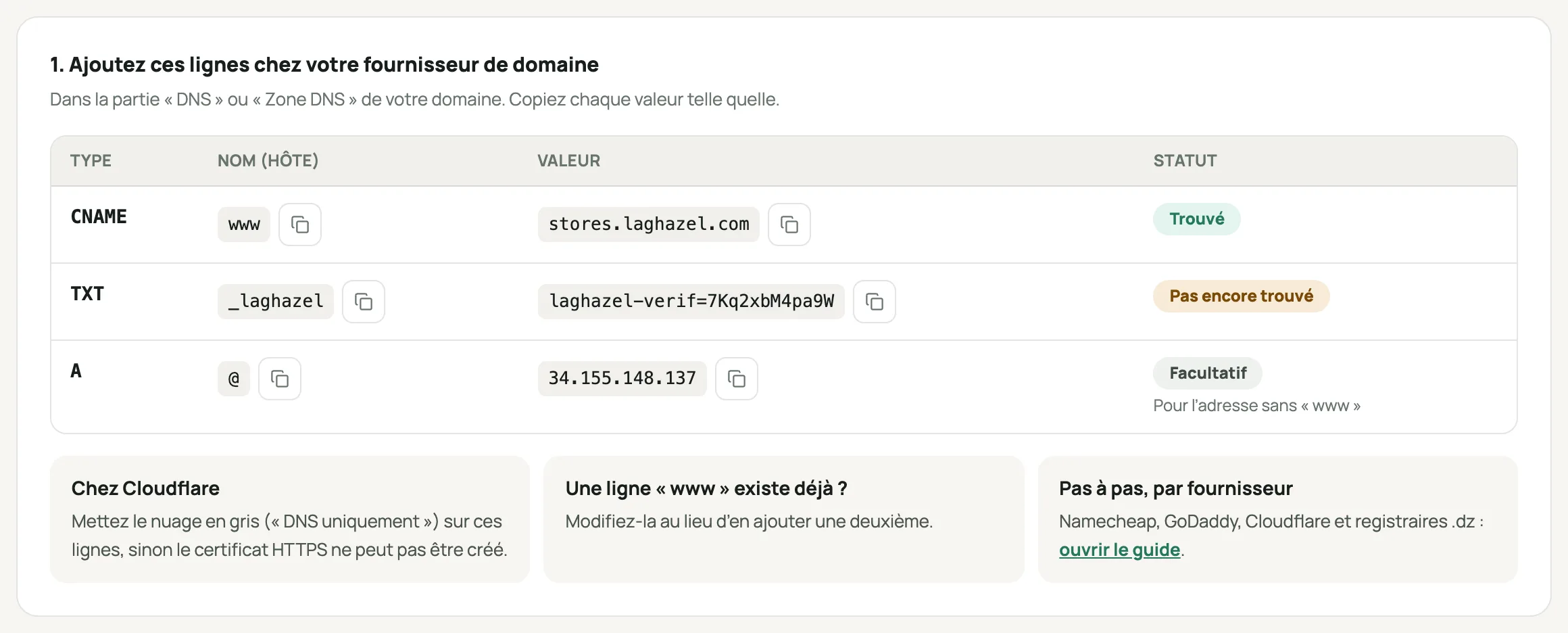Image resolution: width=1568 pixels, height=633 pixels.
Task: Select the "34.155.148.137" value text
Action: tap(622, 379)
